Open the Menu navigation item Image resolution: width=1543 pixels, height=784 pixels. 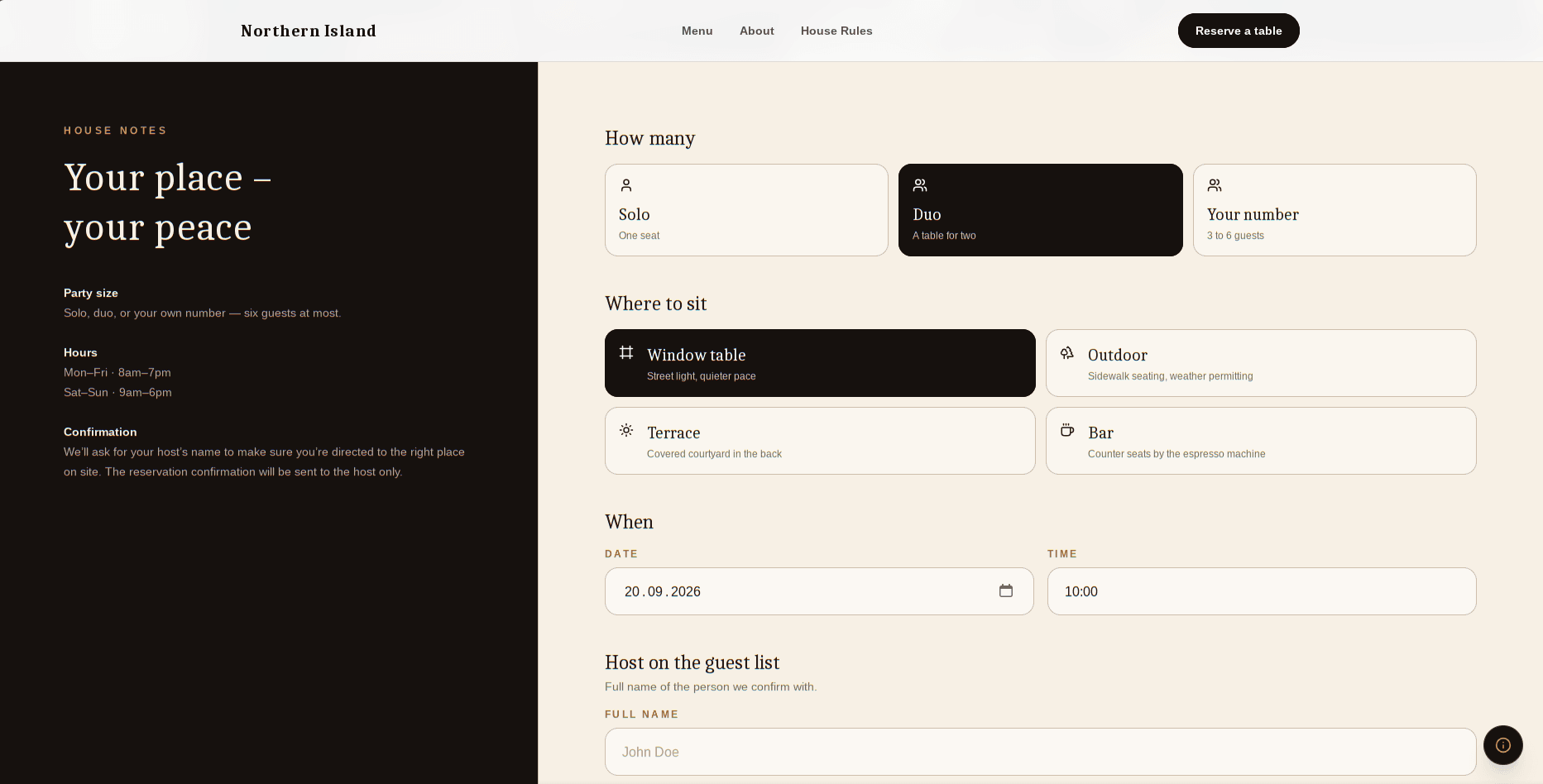(697, 31)
